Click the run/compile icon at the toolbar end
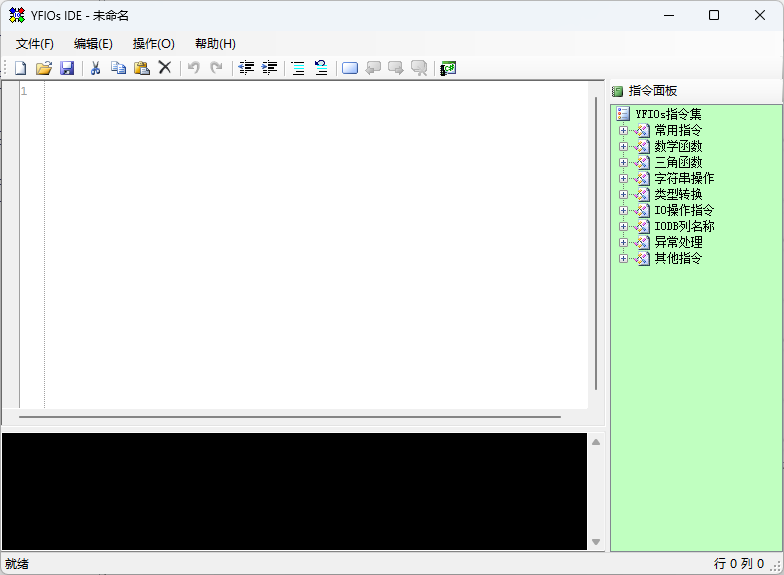The width and height of the screenshot is (784, 575). [x=448, y=68]
